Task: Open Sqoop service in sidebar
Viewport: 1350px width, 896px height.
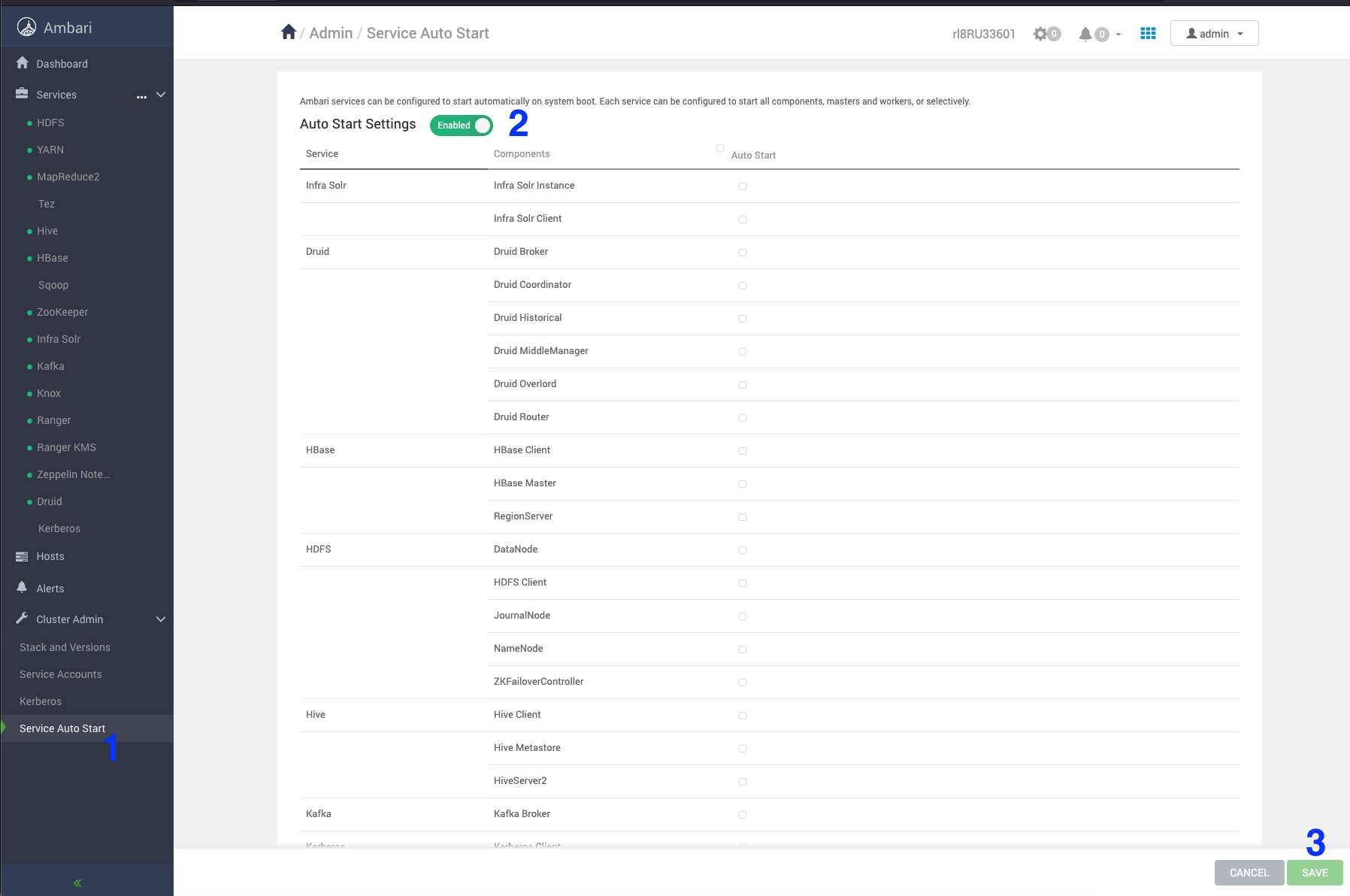Action: [53, 285]
